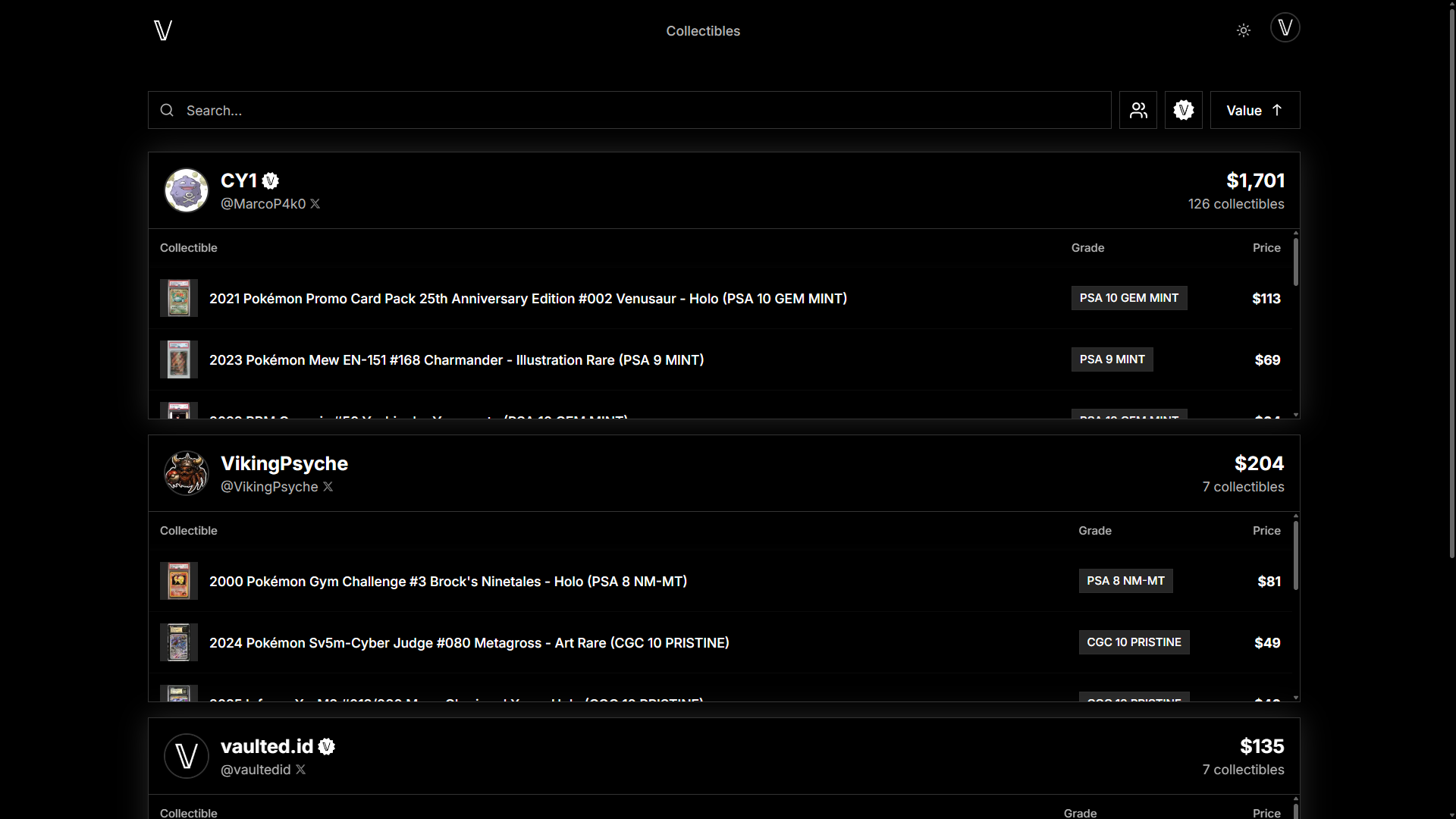The width and height of the screenshot is (1456, 819).
Task: Click the verified badge next to CY1
Action: 271,181
